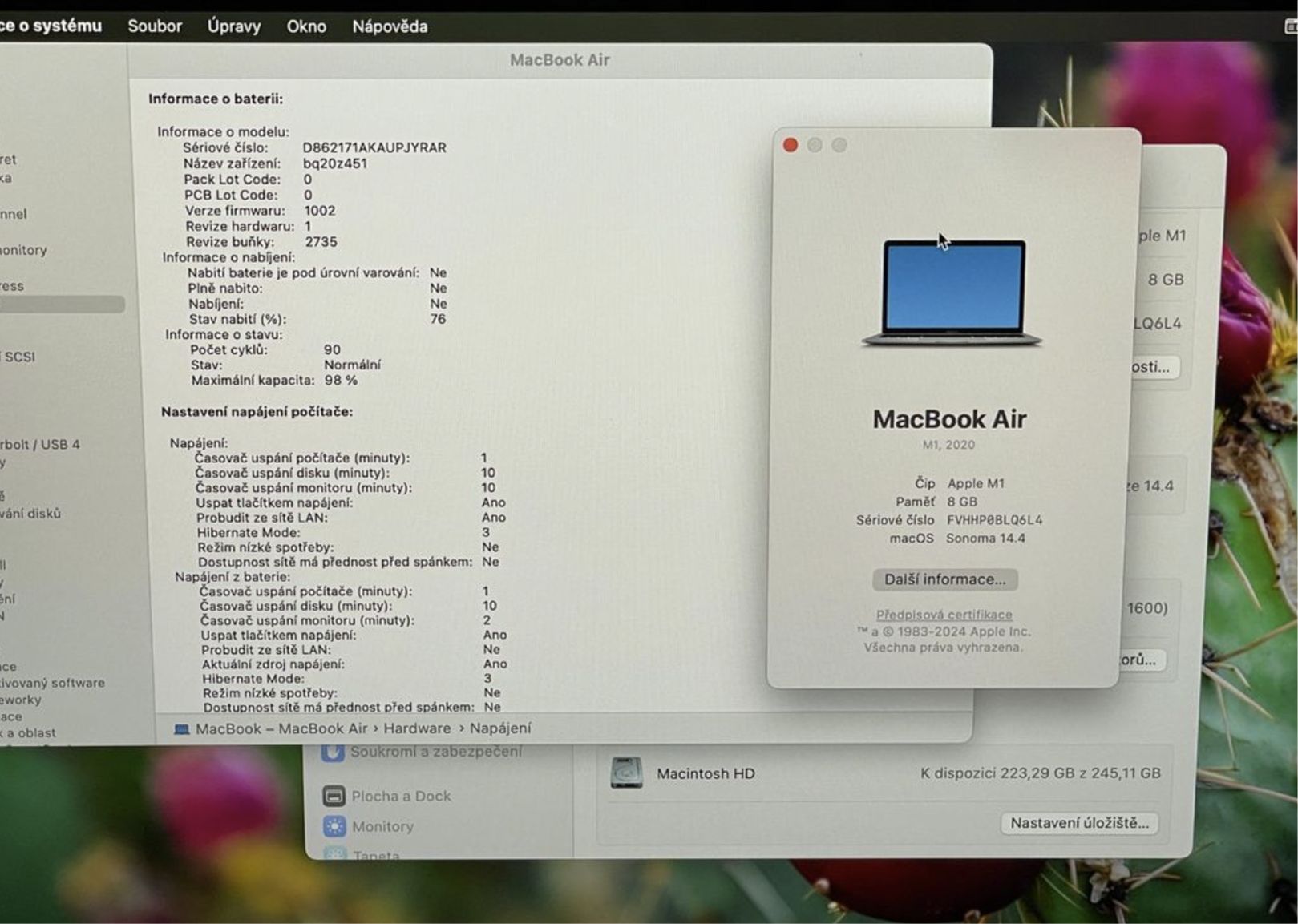1298x924 pixels.
Task: Click Stav nabití value 76
Action: click(438, 319)
